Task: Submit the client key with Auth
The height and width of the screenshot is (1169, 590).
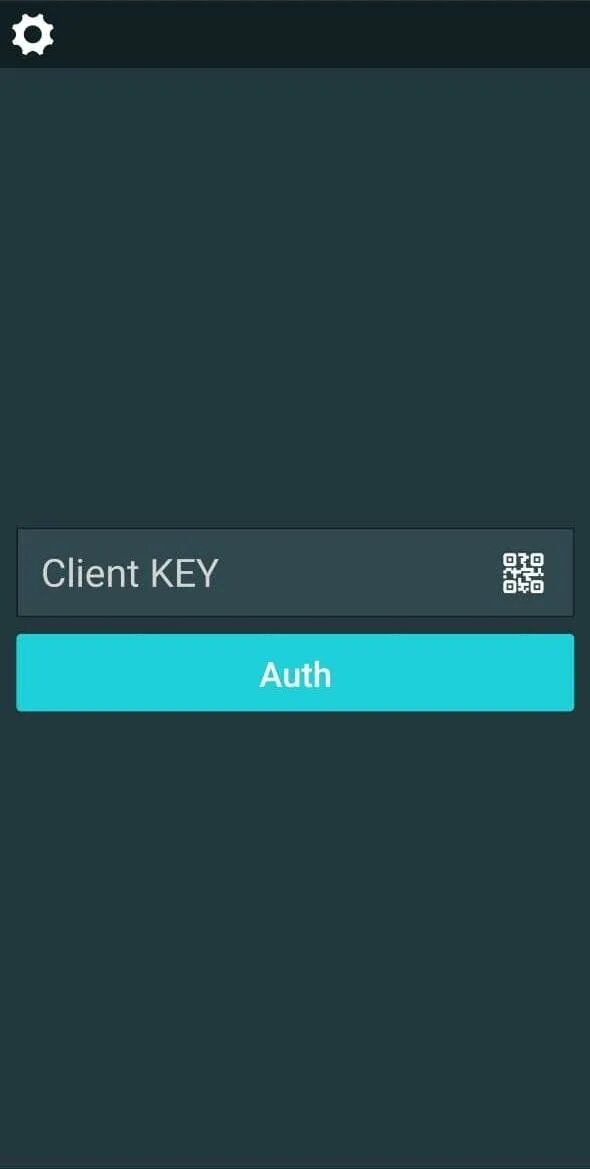Action: click(x=295, y=672)
